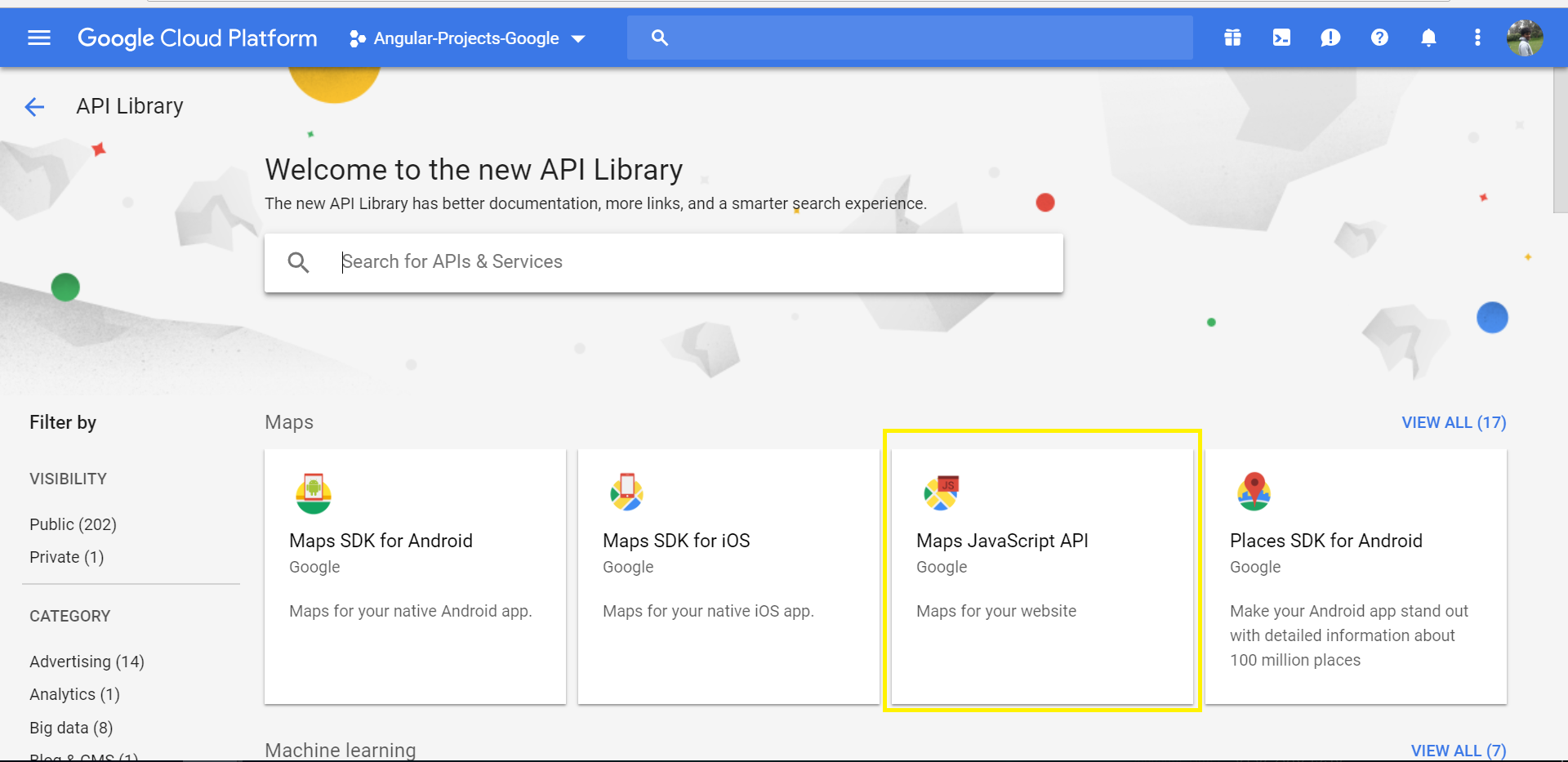Screen dimensions: 1568x762
Task: Click the 'Maps for your native iOS app.' text
Action: click(x=708, y=611)
